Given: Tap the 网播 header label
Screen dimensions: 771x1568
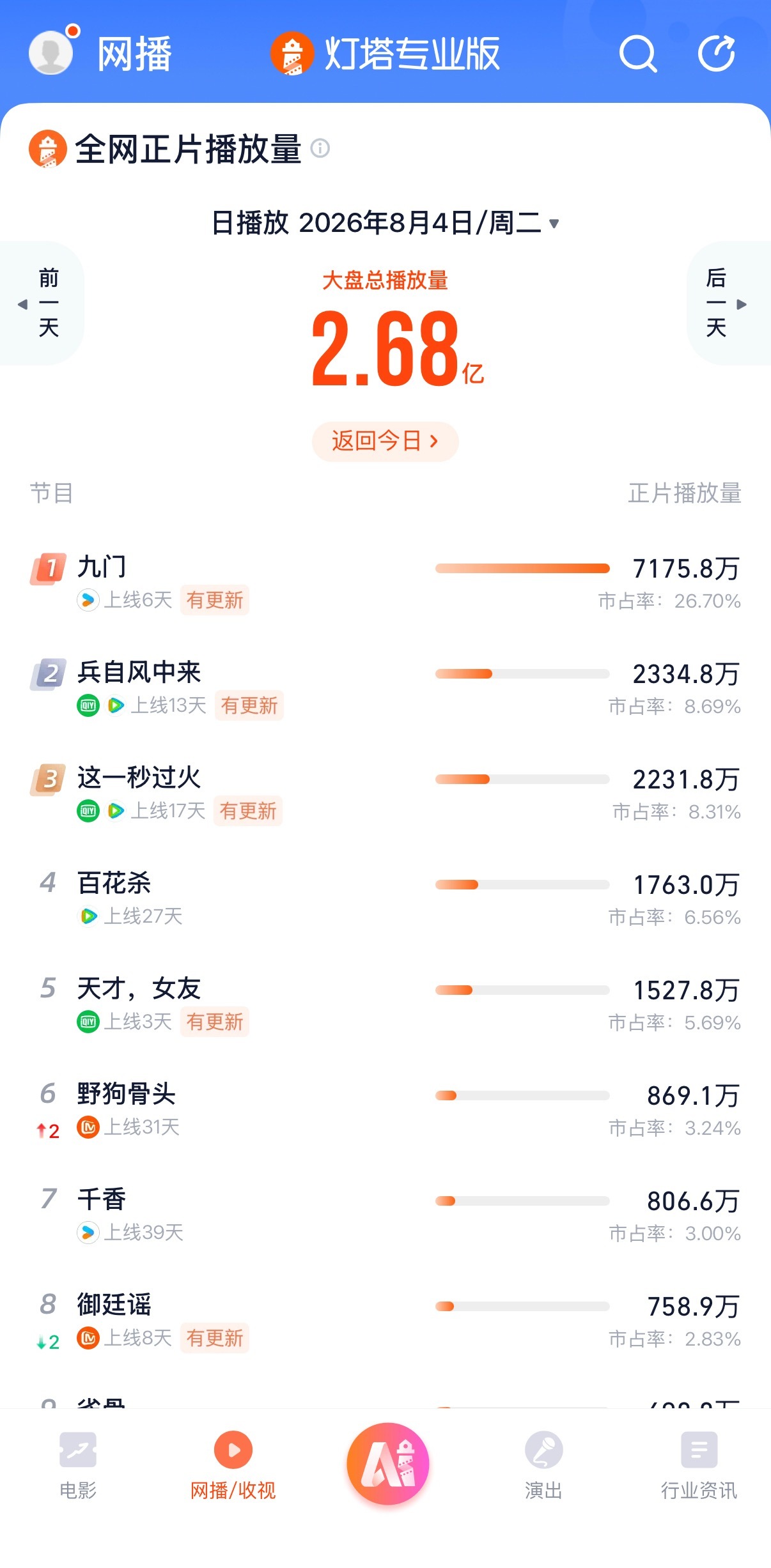Looking at the screenshot, I should (135, 54).
